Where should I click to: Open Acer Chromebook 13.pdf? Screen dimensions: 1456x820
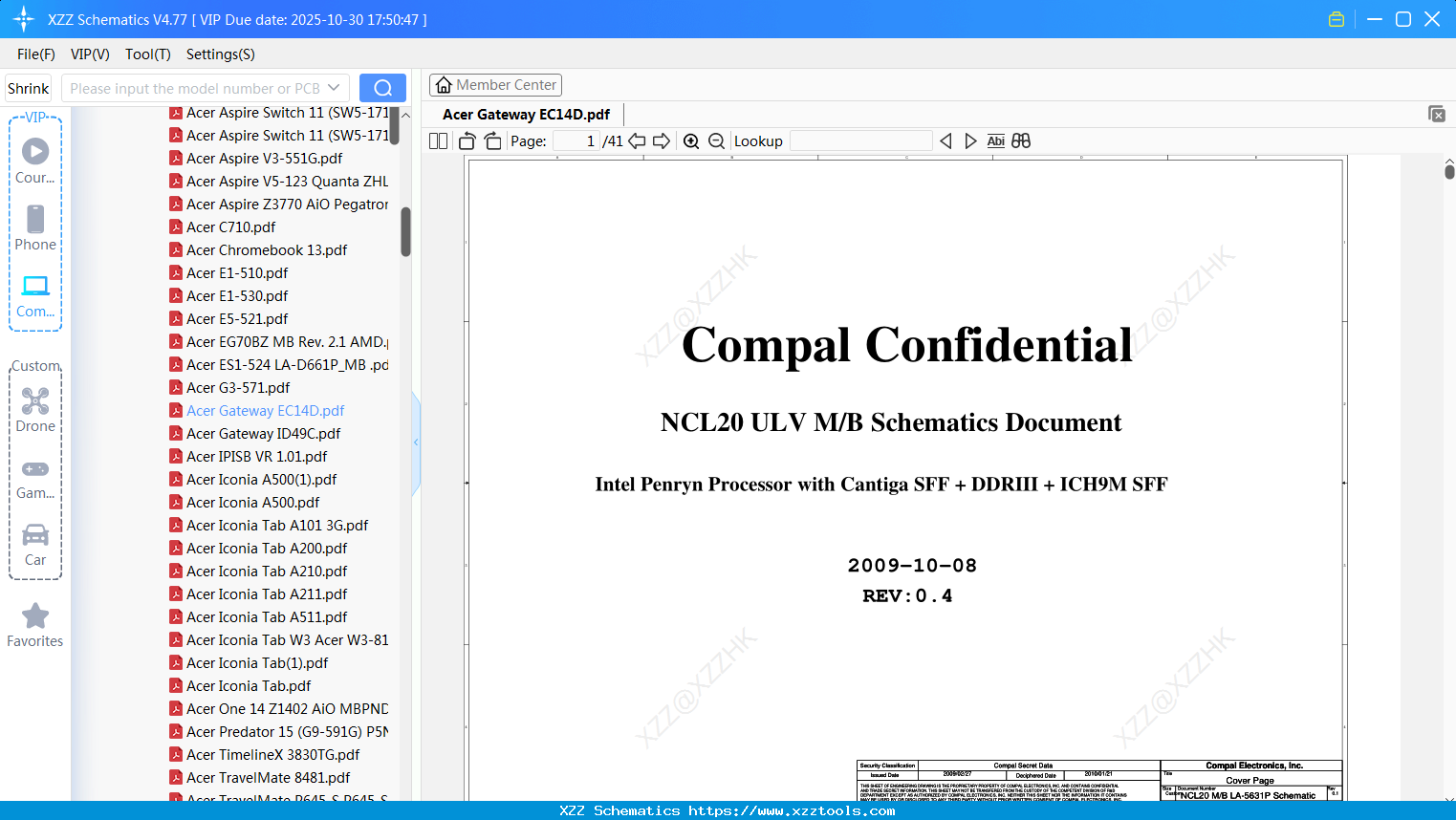tap(258, 250)
